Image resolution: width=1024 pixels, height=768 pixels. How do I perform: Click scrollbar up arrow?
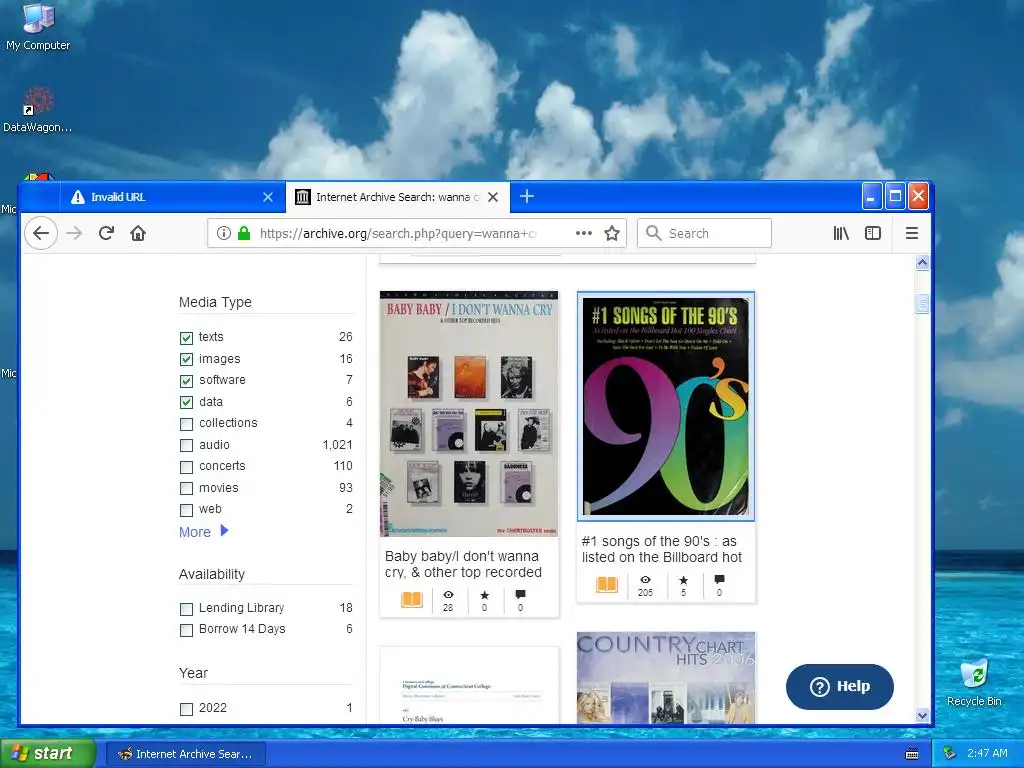click(922, 263)
